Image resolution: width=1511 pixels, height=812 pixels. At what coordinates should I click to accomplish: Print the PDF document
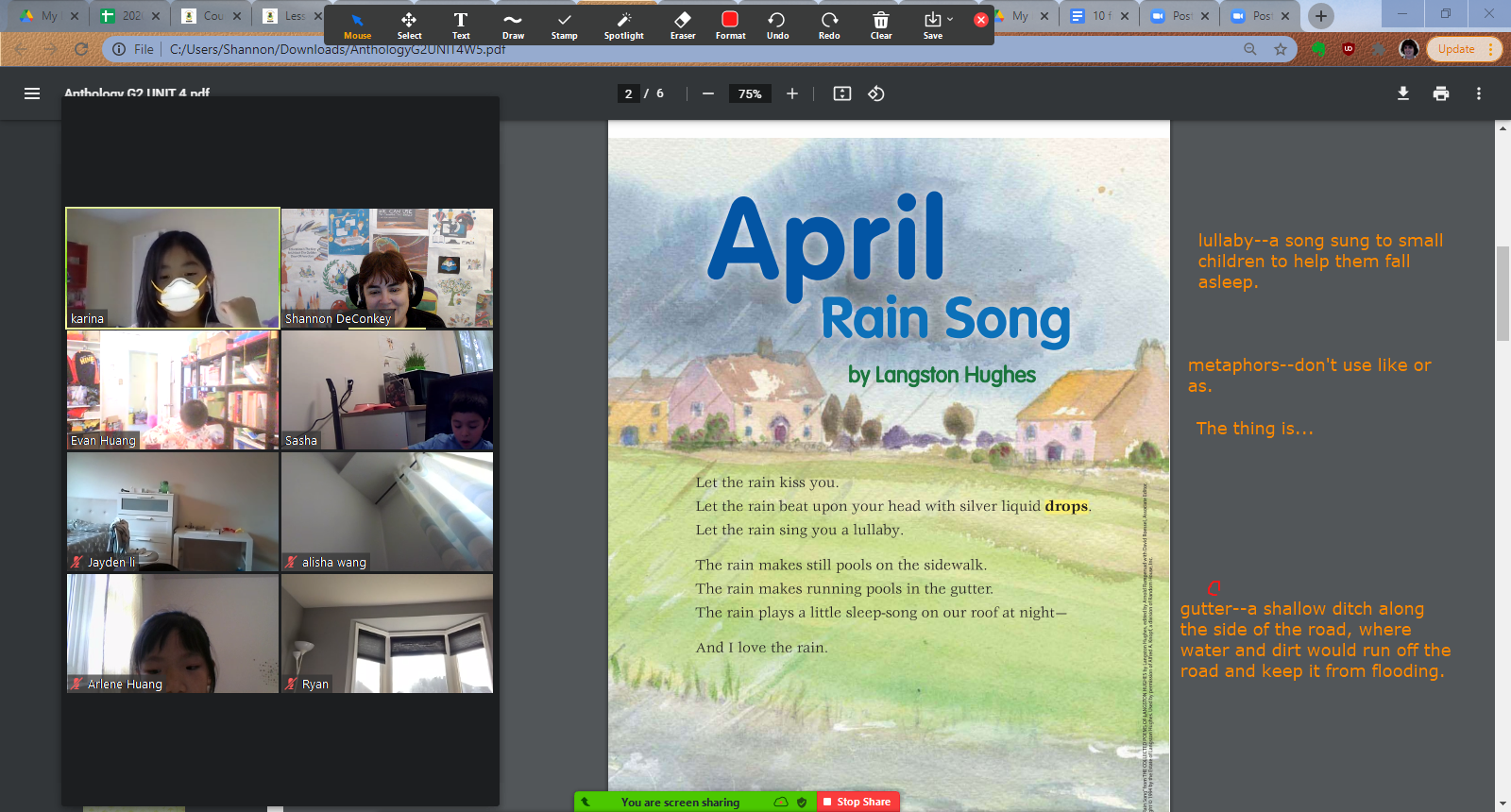click(1441, 93)
